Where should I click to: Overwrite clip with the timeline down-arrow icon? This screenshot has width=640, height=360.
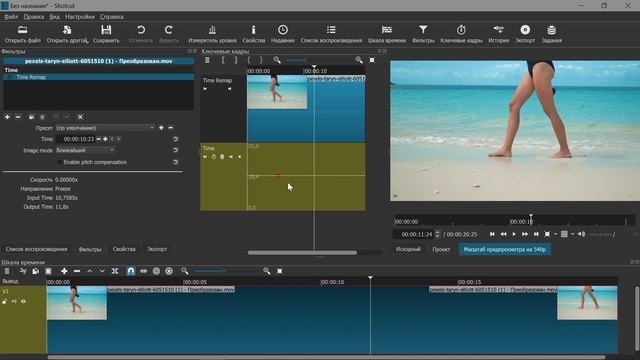pos(102,271)
